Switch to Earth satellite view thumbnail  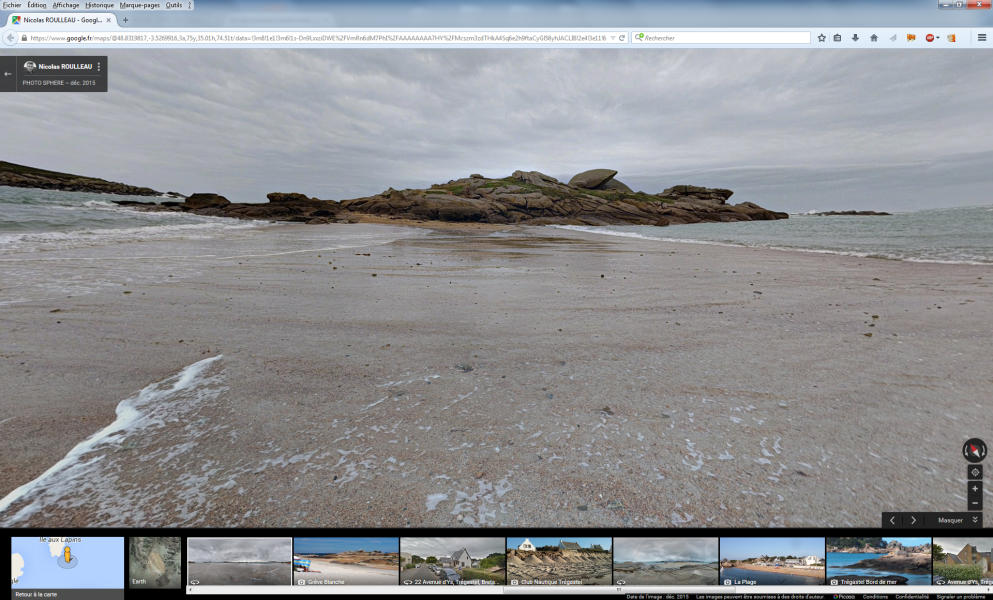coord(155,562)
